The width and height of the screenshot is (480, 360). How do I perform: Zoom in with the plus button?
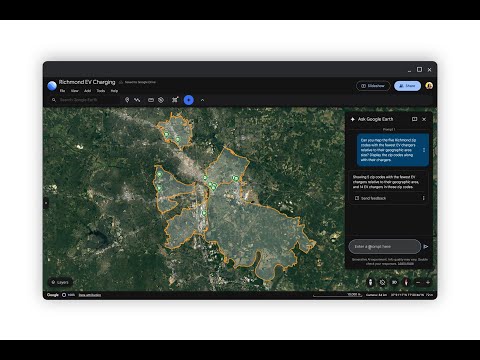(428, 283)
